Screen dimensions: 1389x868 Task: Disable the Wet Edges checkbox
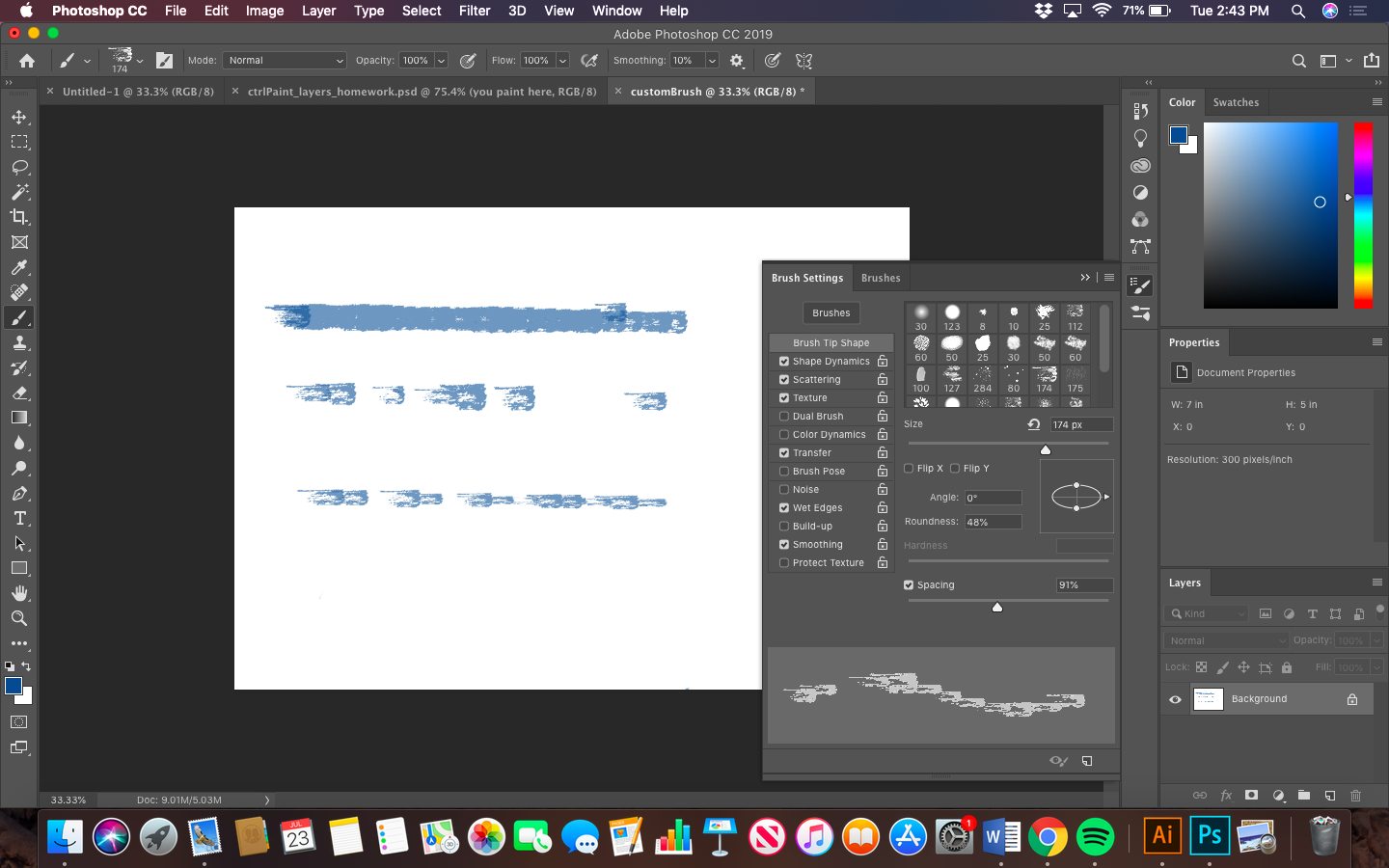784,508
